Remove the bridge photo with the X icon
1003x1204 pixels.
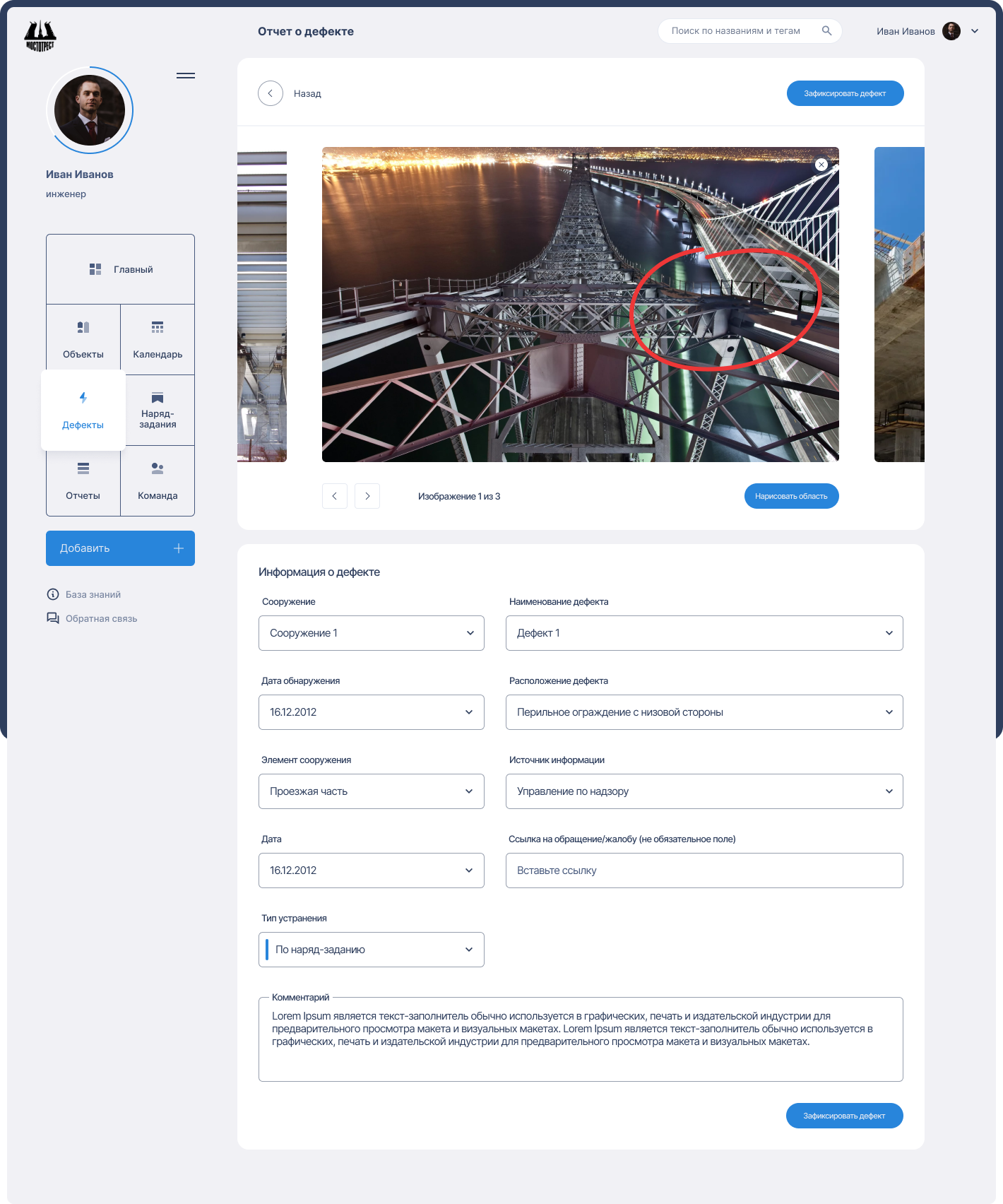coord(821,165)
